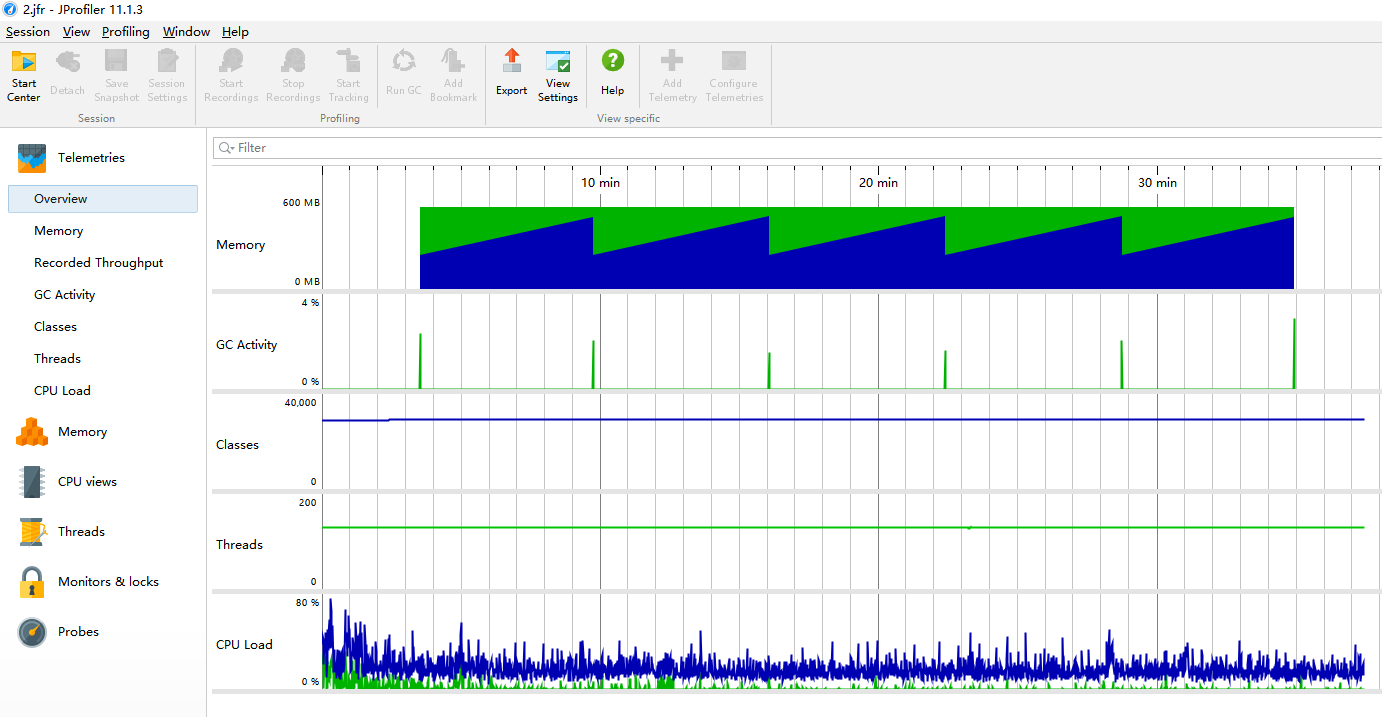Click the 20 min timeline marker

[878, 183]
